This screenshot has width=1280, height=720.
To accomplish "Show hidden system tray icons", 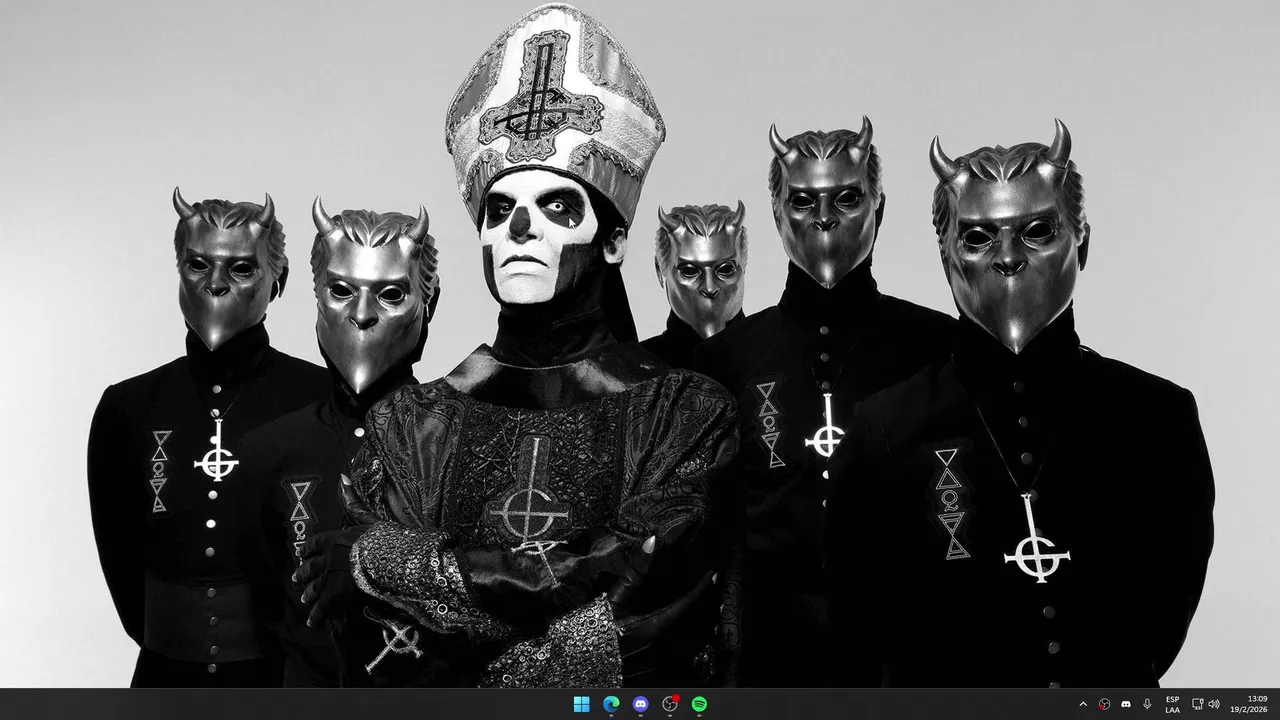I will click(x=1083, y=704).
